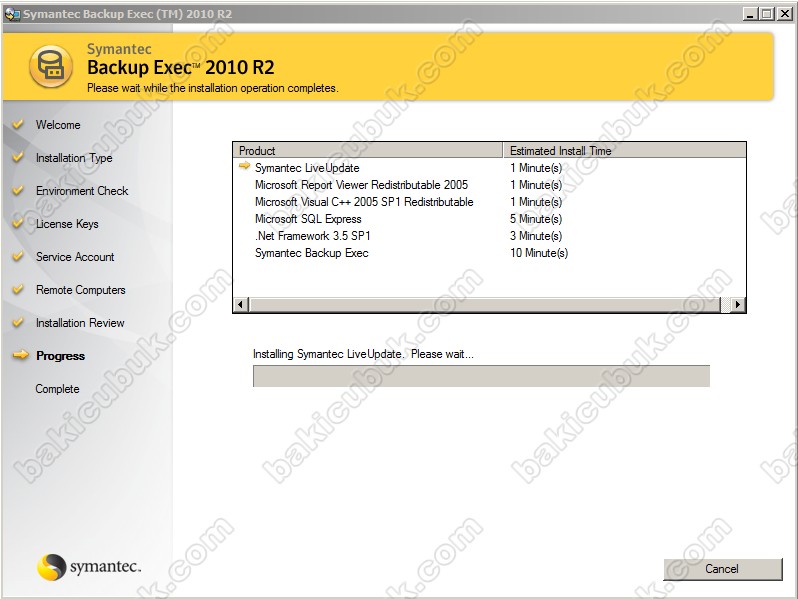
Task: Click the checkmark next to Welcome
Action: tap(18, 124)
